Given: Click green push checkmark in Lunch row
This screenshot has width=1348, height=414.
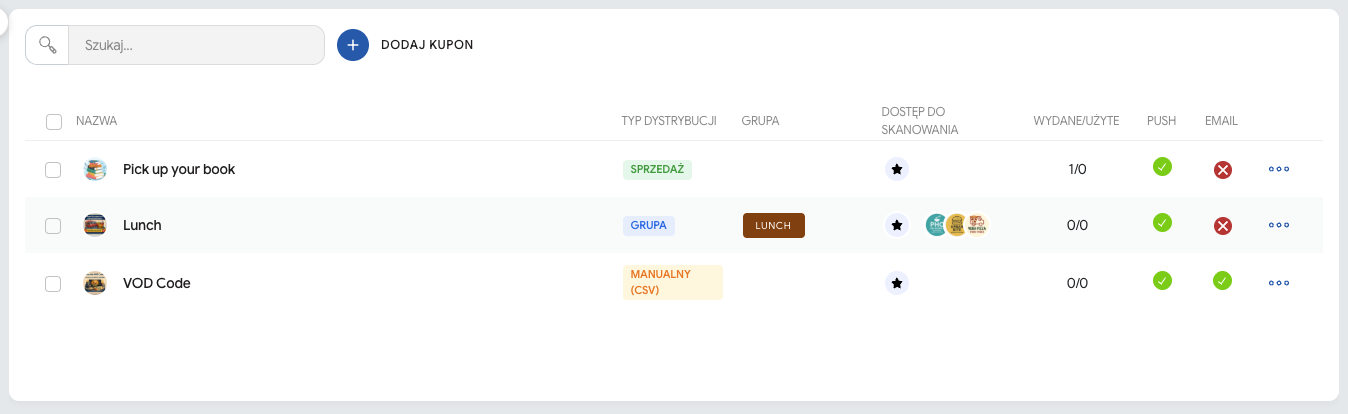Looking at the screenshot, I should pos(1162,222).
